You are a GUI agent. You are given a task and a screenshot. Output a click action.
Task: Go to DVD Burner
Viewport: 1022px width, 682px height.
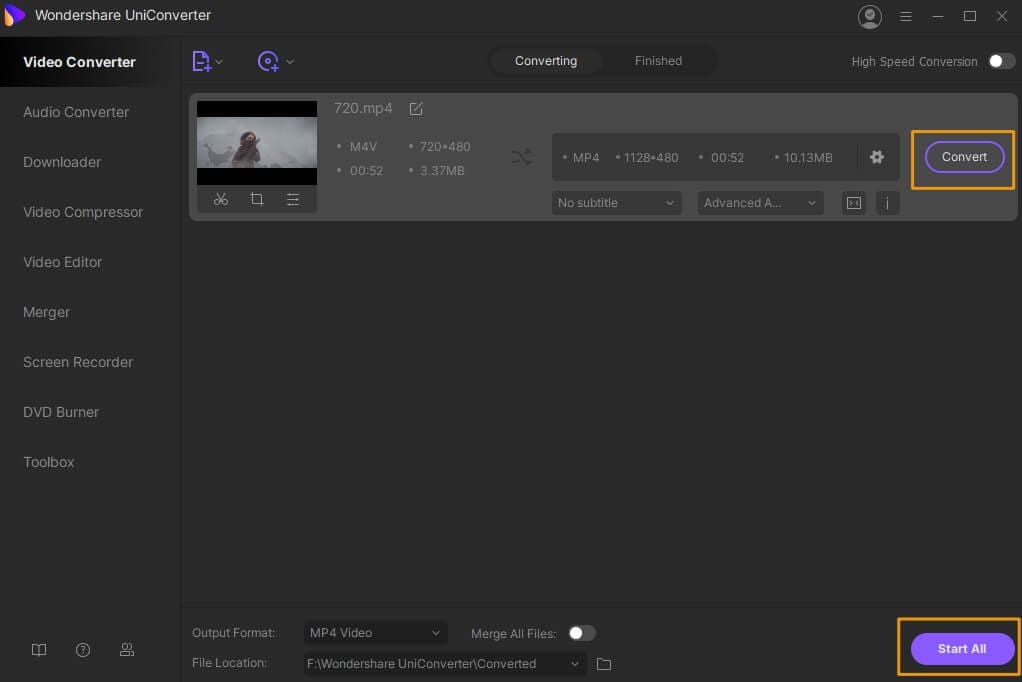61,412
